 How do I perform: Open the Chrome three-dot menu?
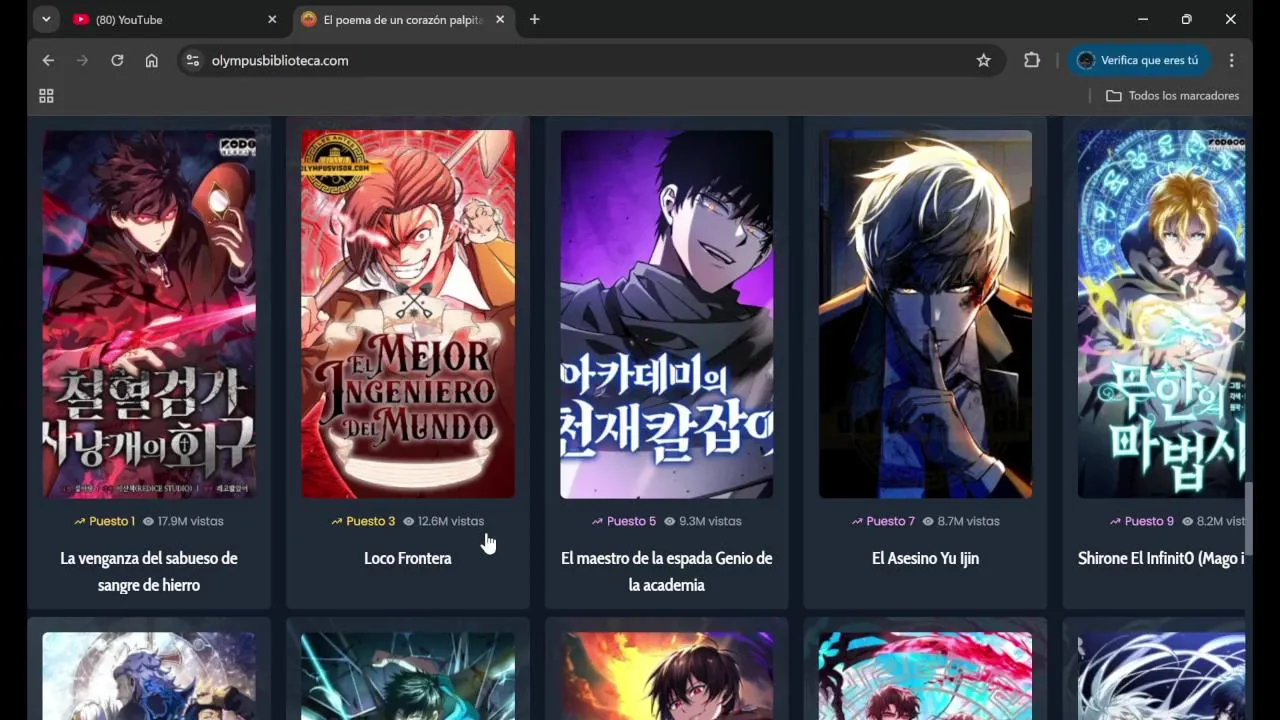(1232, 60)
